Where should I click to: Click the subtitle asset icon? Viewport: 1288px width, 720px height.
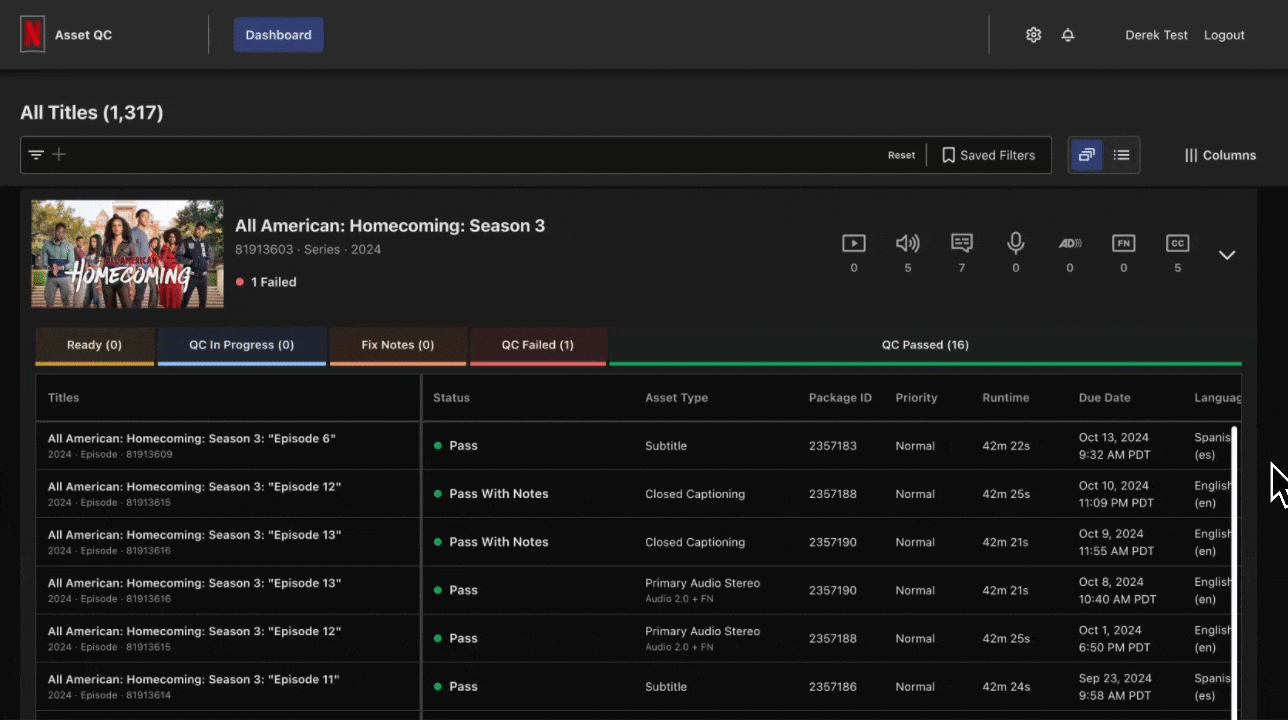pyautogui.click(x=962, y=243)
